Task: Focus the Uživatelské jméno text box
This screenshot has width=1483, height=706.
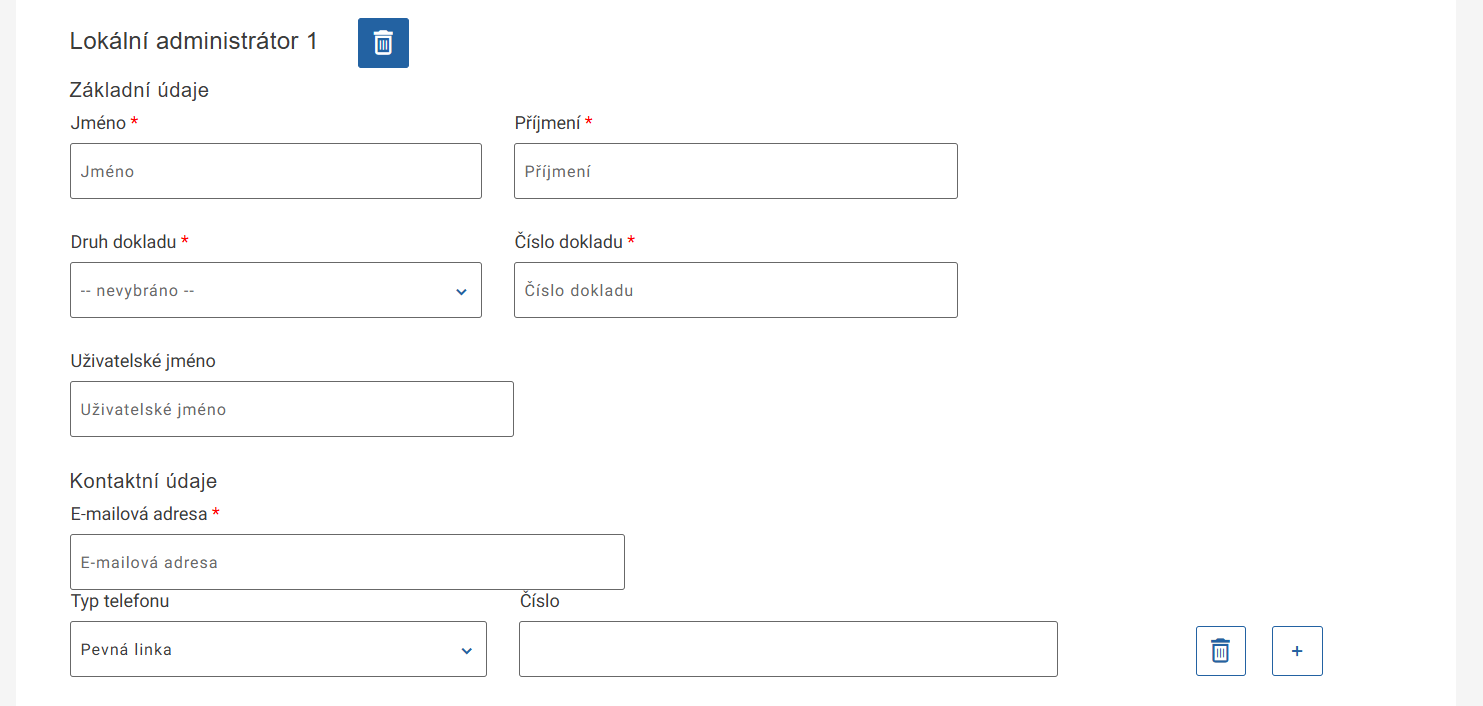Action: coord(292,409)
